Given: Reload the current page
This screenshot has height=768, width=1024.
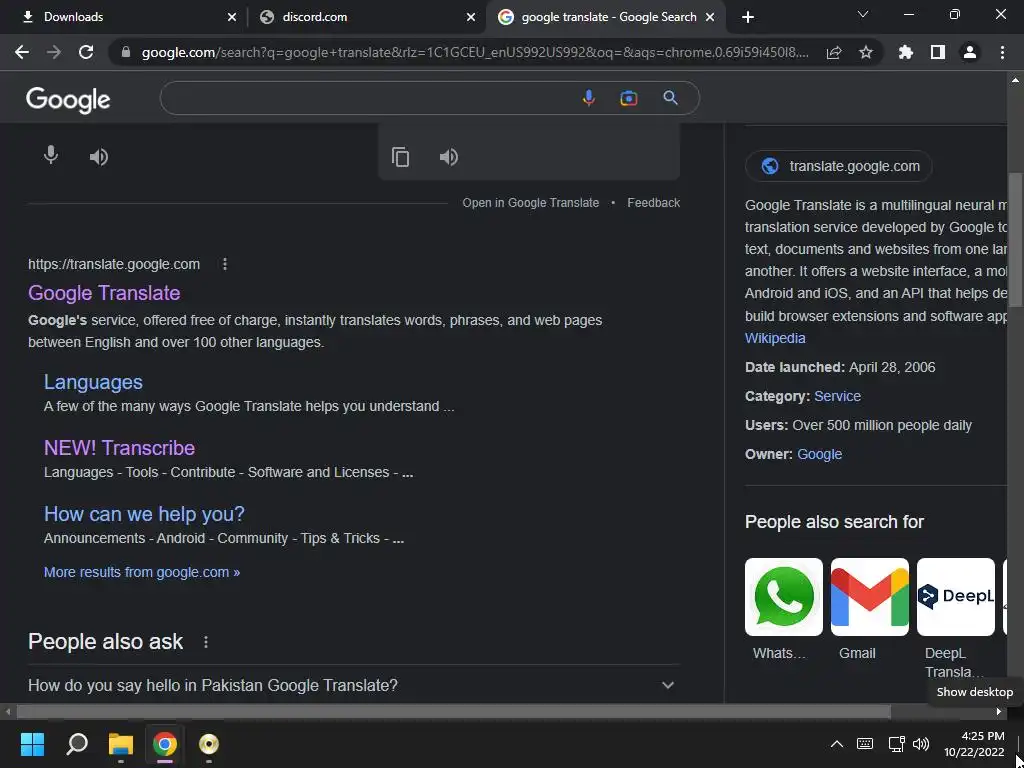Looking at the screenshot, I should pos(86,52).
